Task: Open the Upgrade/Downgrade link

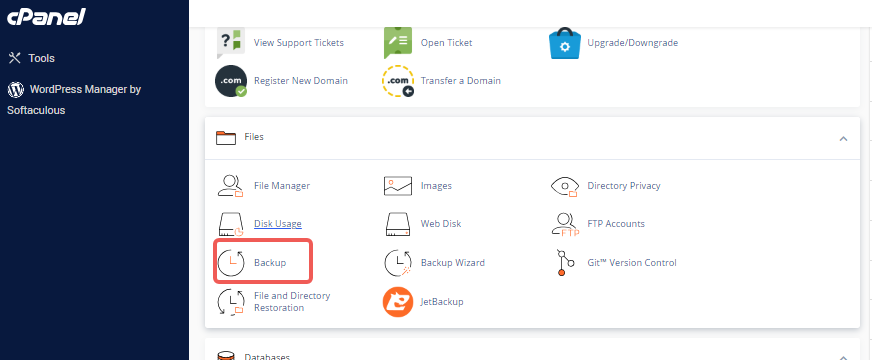Action: point(633,42)
